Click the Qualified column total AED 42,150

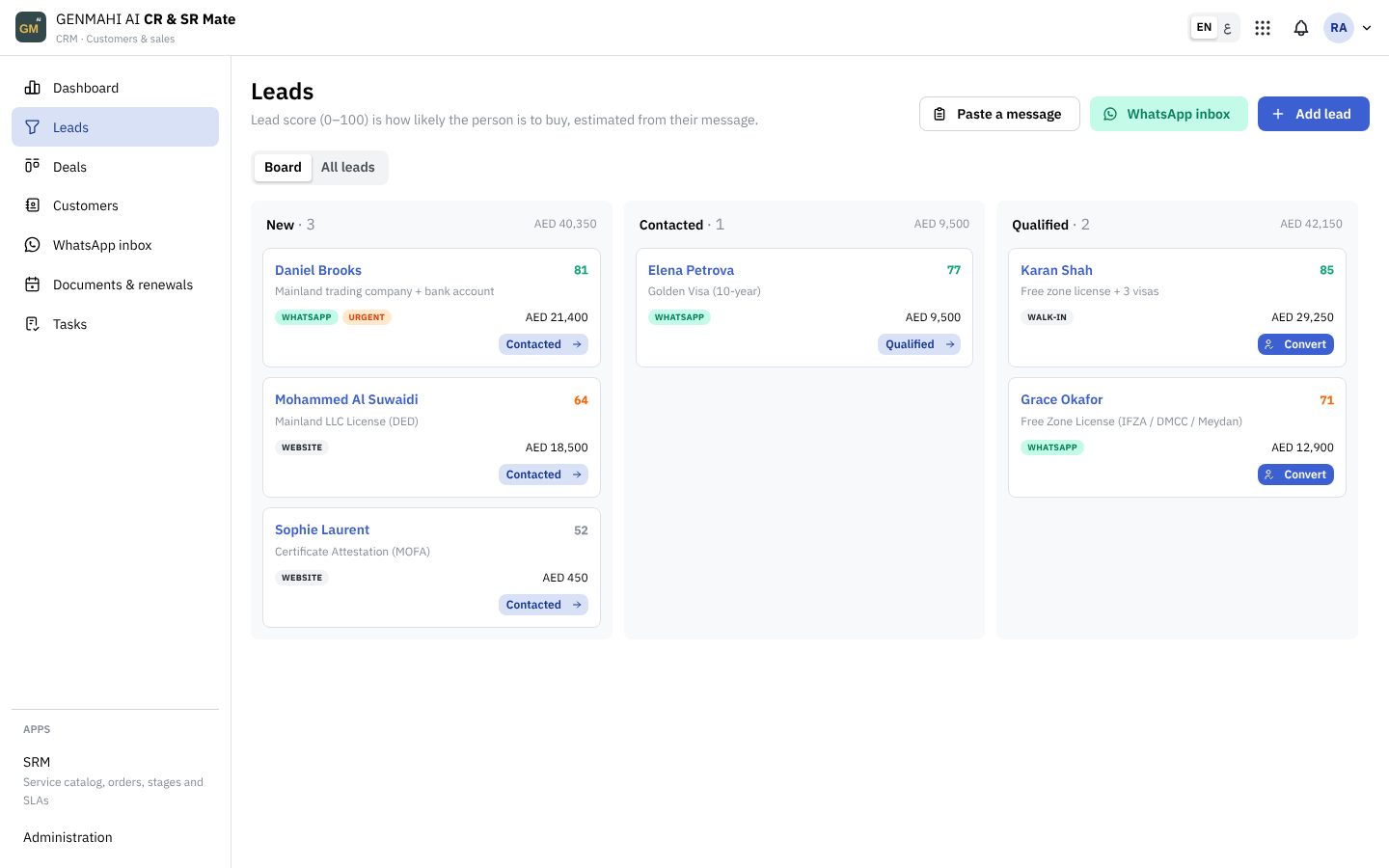point(1311,224)
